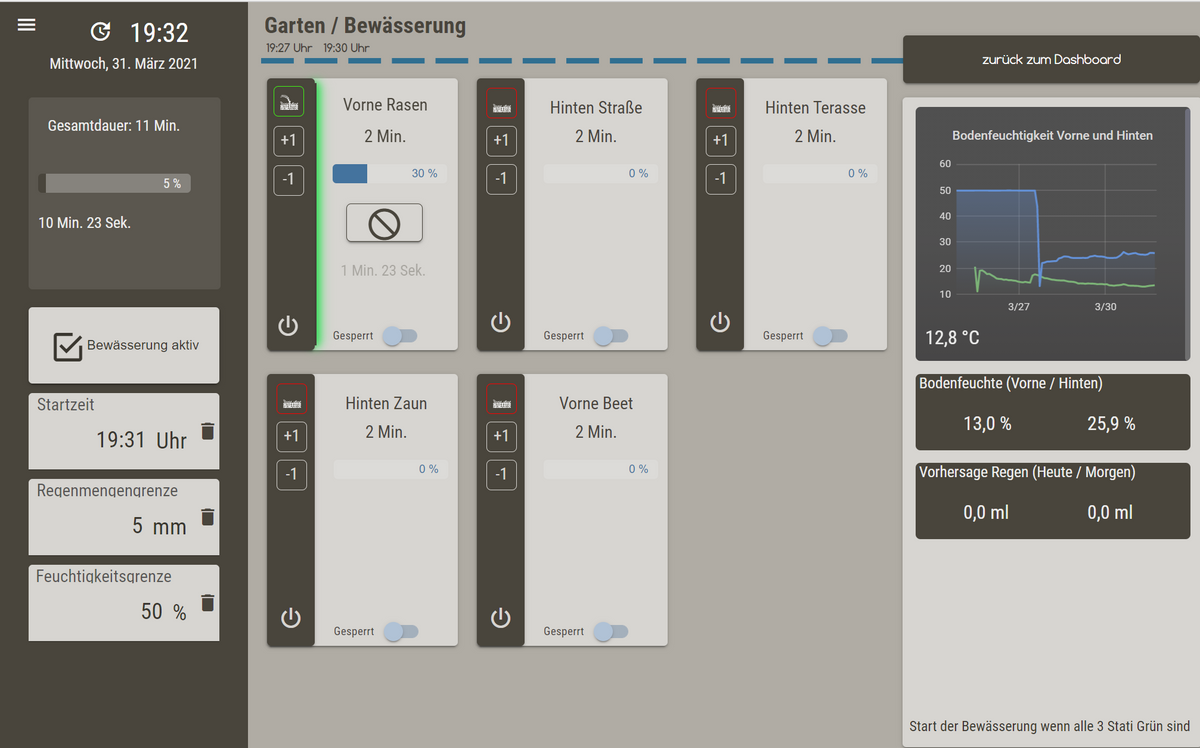Screen dimensions: 1200x748
Task: Toggle Gesperrt switch for Hinten Terasse
Action: (x=830, y=336)
